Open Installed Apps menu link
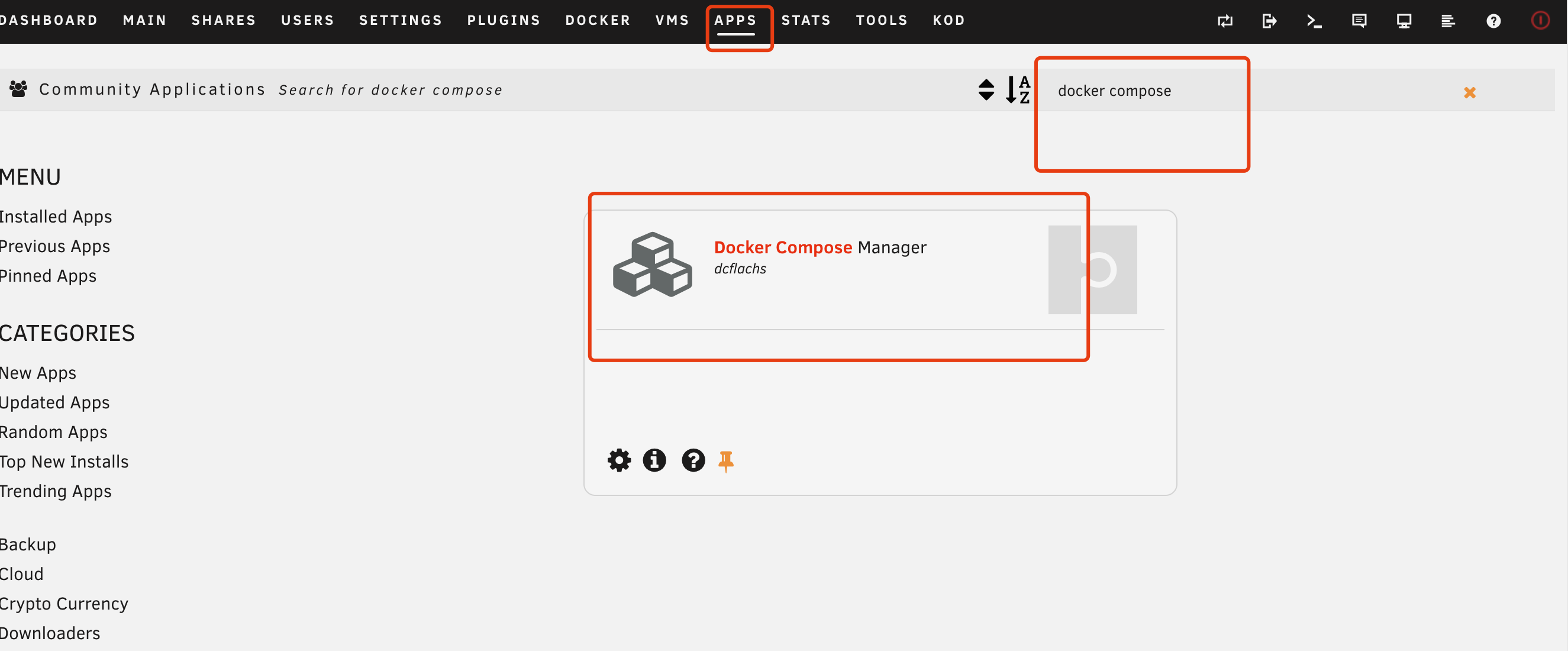Image resolution: width=1568 pixels, height=651 pixels. pos(56,217)
